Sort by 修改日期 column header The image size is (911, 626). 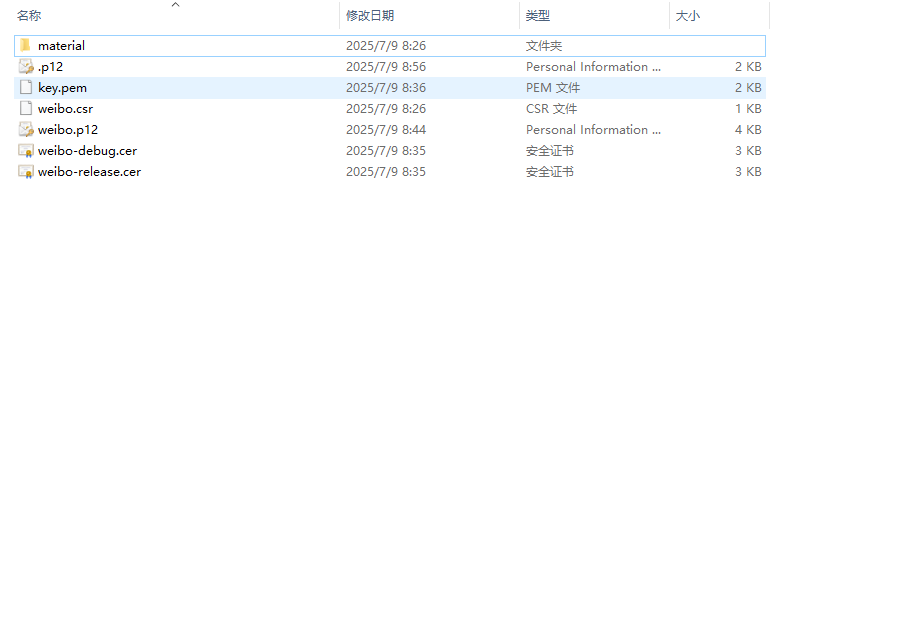click(370, 16)
